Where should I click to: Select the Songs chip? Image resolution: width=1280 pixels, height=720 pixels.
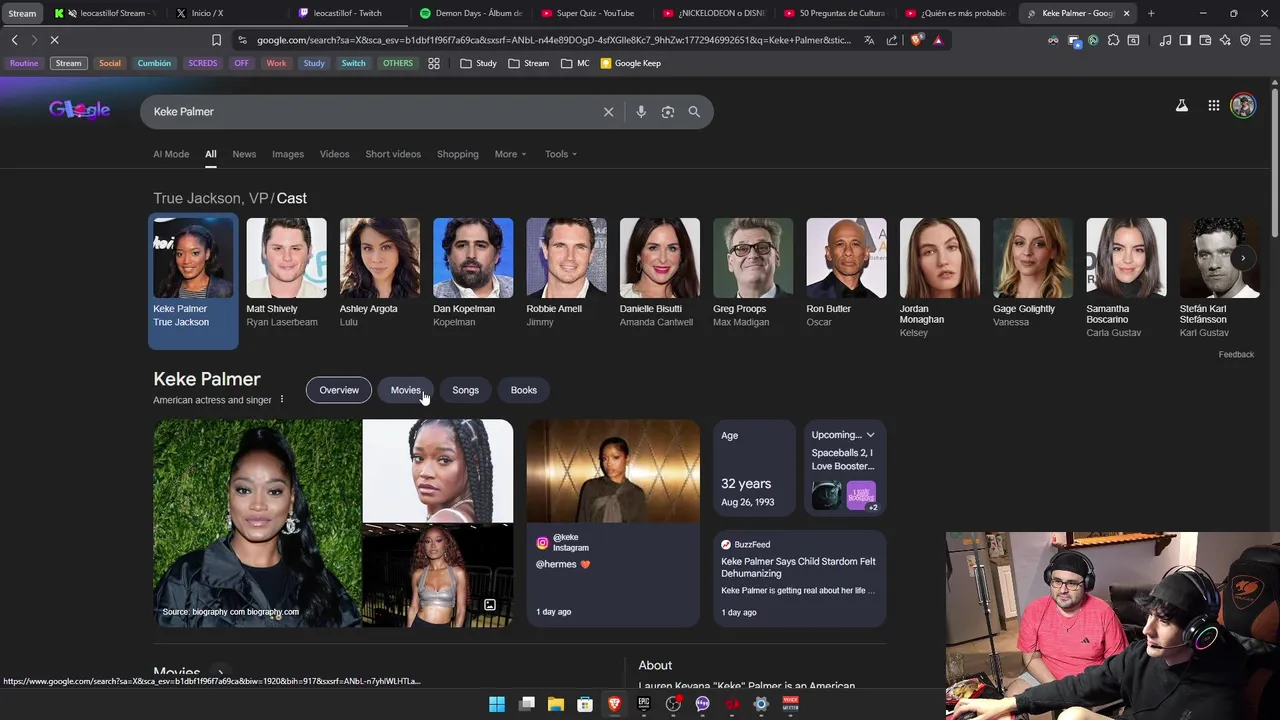click(465, 390)
